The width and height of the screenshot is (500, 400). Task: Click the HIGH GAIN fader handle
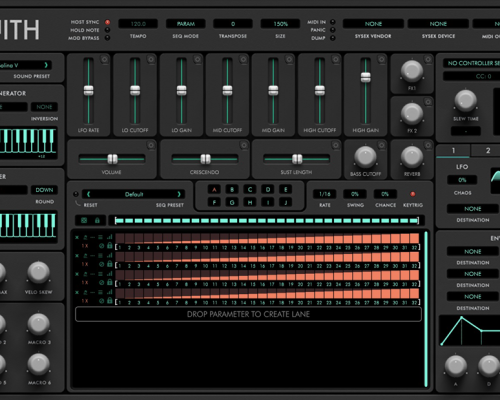(366, 77)
